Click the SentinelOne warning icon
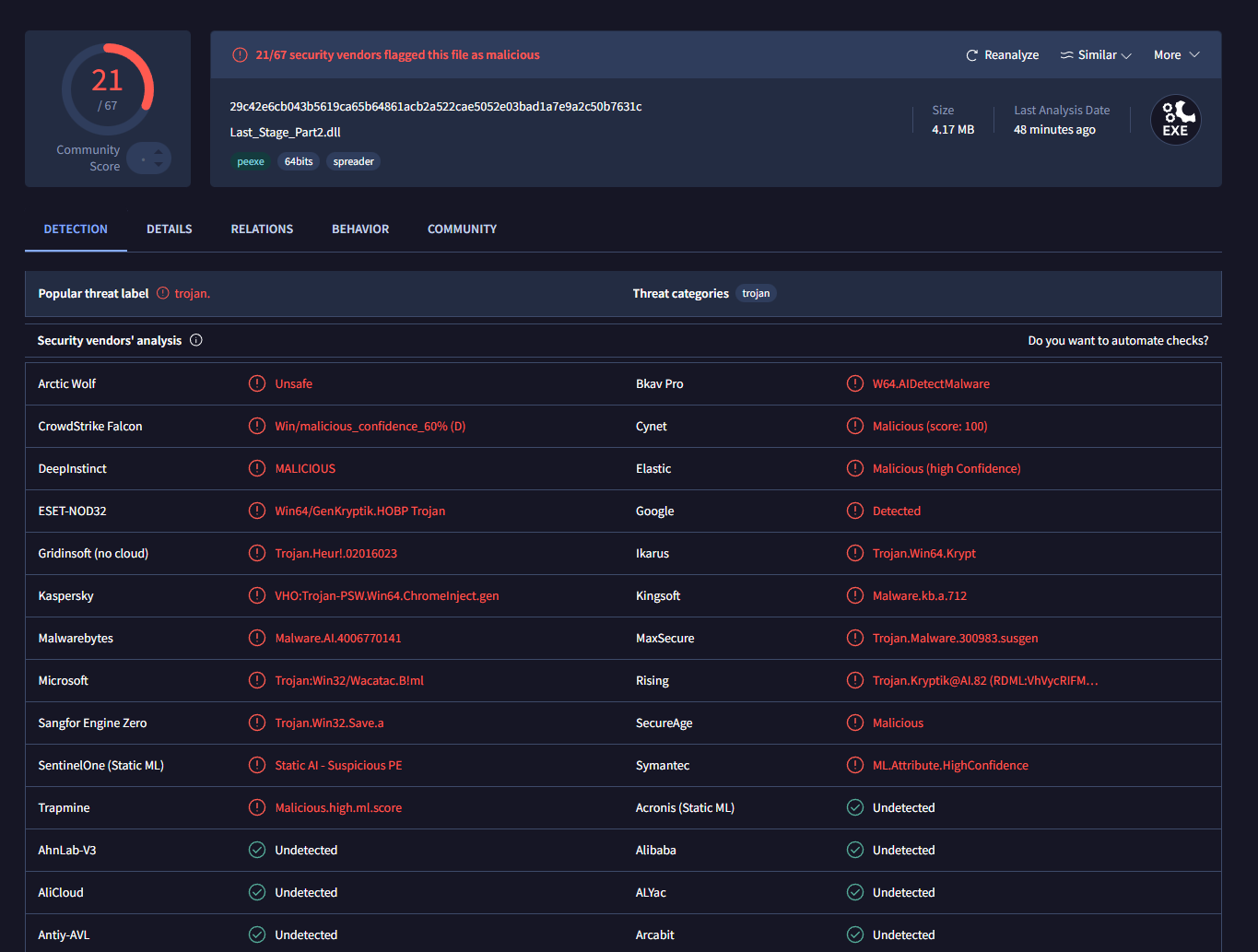 point(257,765)
